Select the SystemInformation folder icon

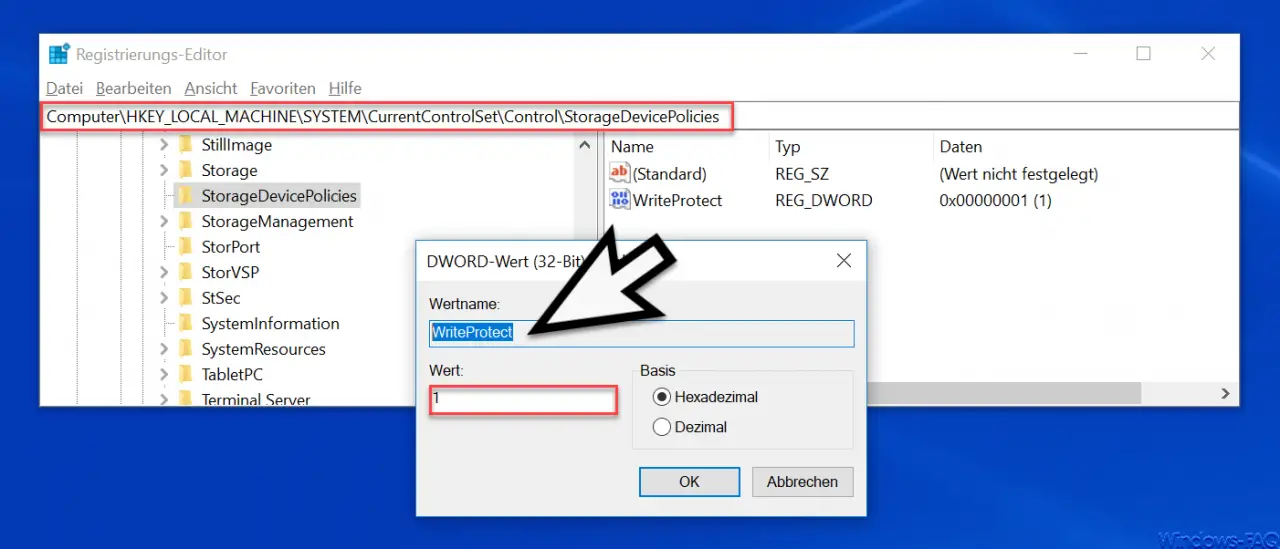pyautogui.click(x=185, y=324)
